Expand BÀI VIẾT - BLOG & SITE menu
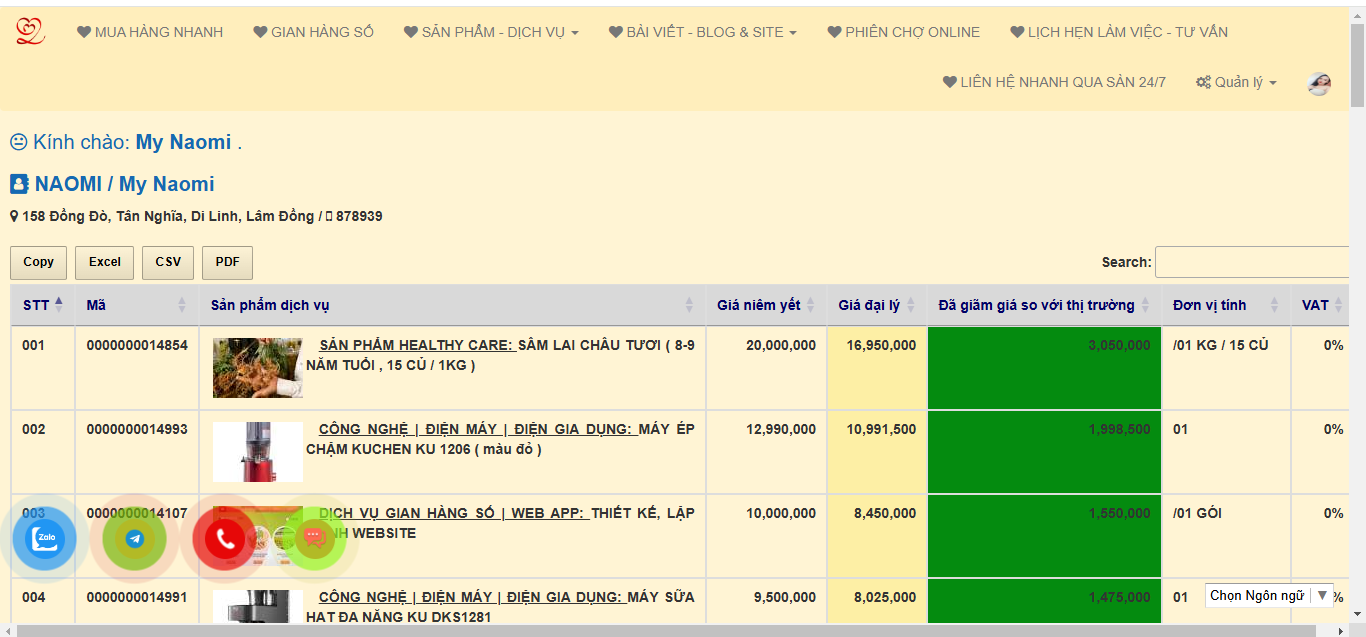This screenshot has height=637, width=1366. 702,32
